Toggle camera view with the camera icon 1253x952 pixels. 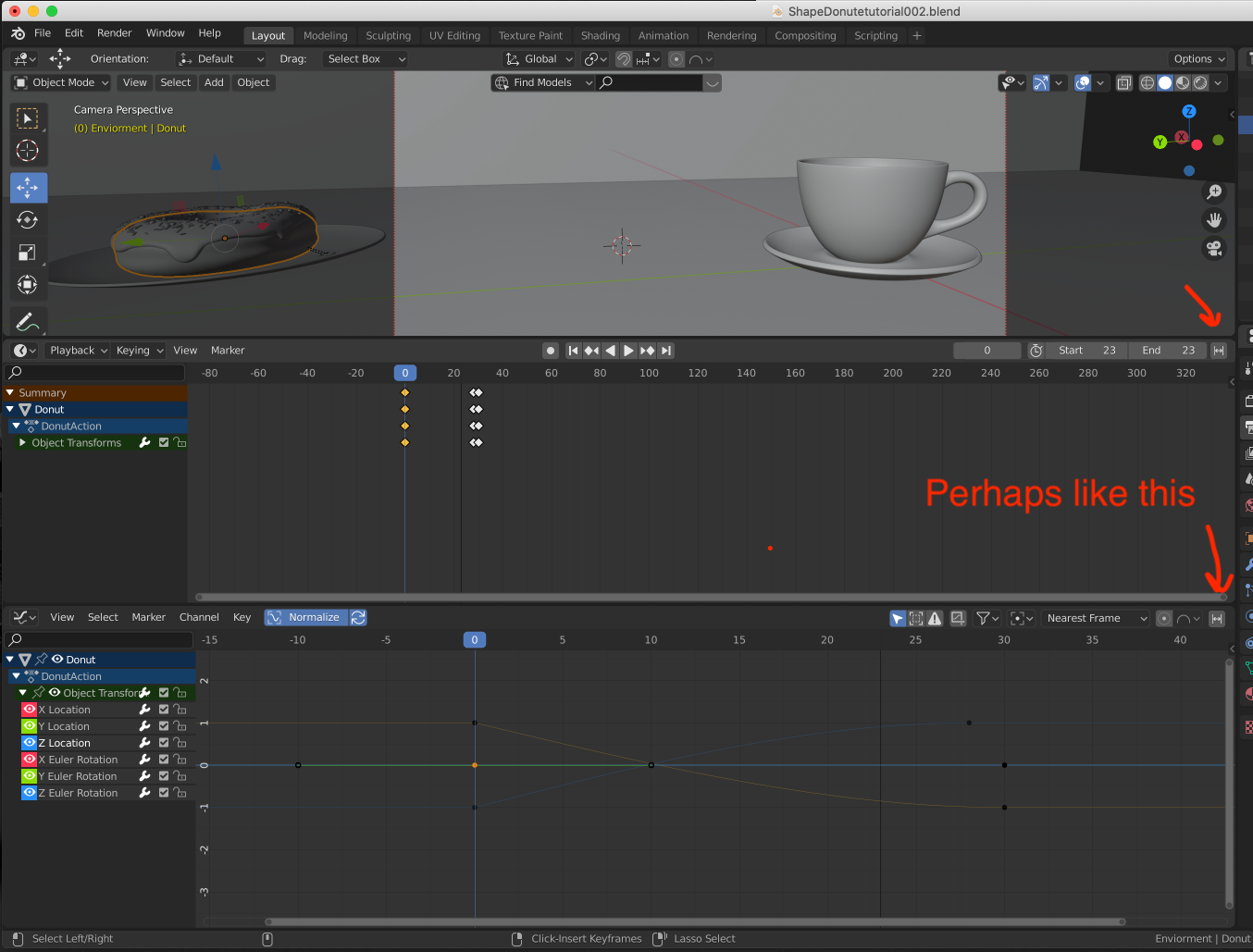coord(1214,248)
